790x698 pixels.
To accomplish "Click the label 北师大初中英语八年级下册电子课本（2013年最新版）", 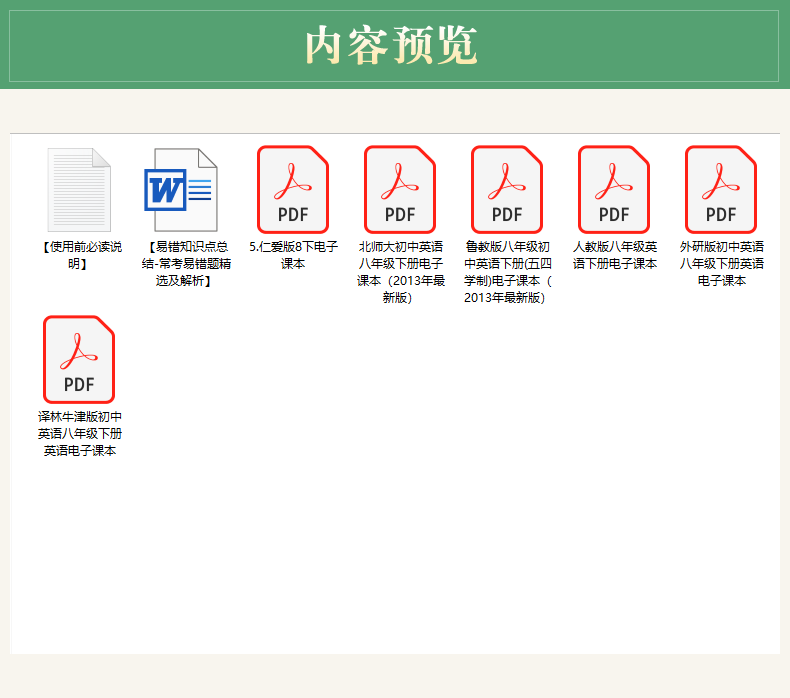I will 401,272.
